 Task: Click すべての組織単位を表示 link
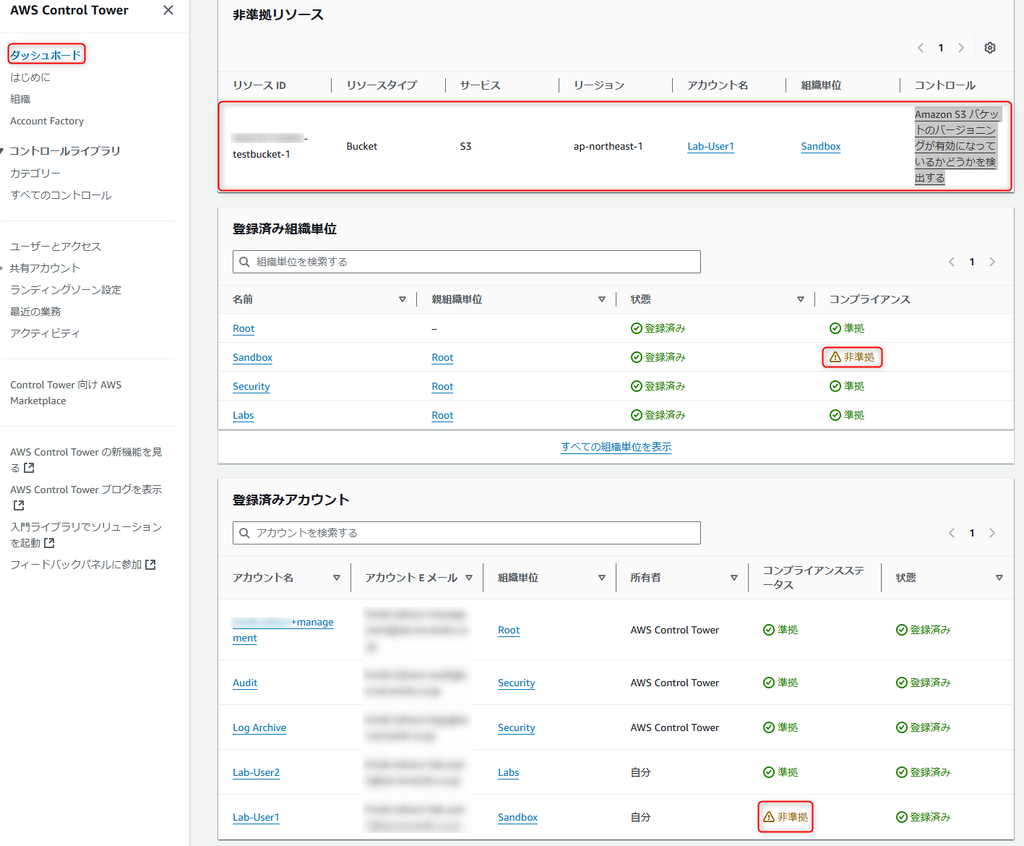616,447
